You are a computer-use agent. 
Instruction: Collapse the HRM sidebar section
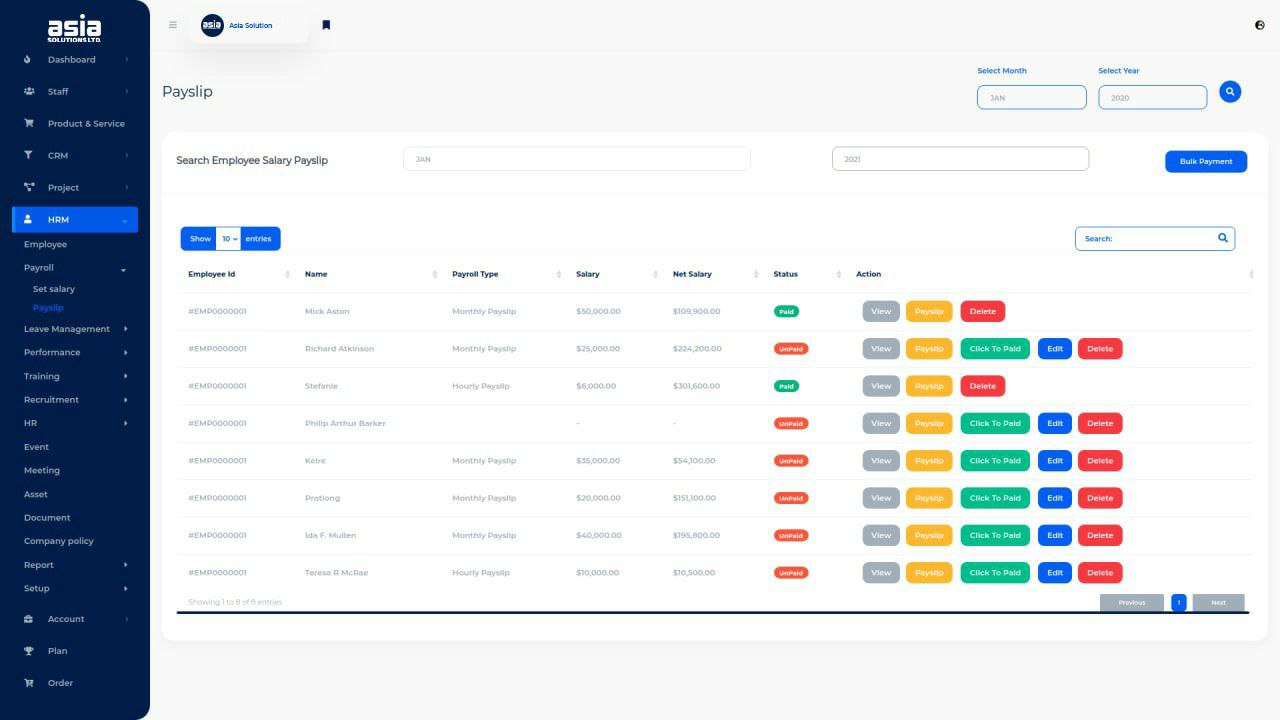click(124, 220)
